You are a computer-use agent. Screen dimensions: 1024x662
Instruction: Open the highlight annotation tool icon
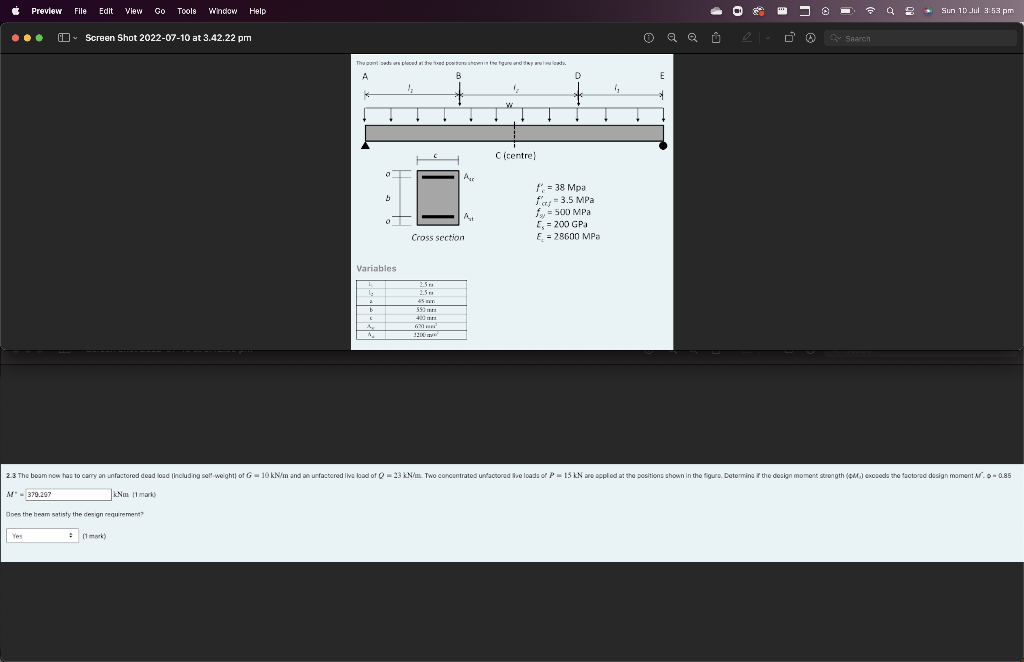(810, 37)
